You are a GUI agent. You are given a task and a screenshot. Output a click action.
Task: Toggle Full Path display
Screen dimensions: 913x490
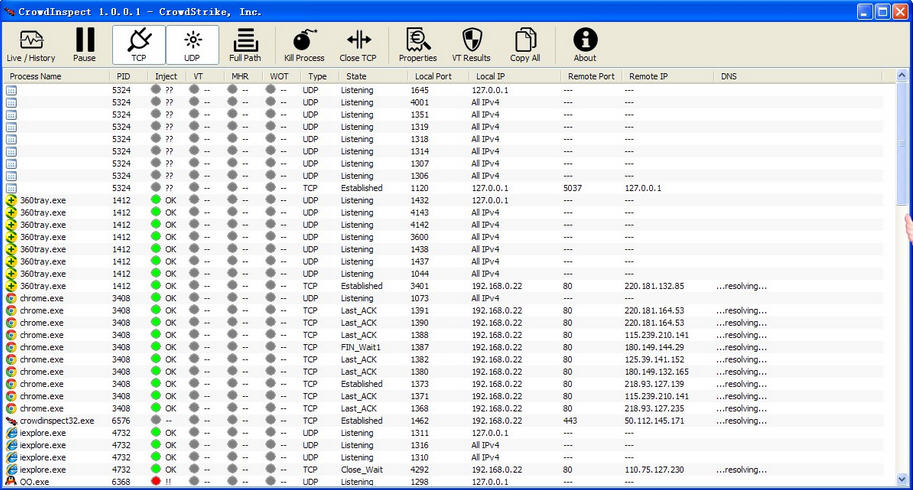[x=245, y=46]
